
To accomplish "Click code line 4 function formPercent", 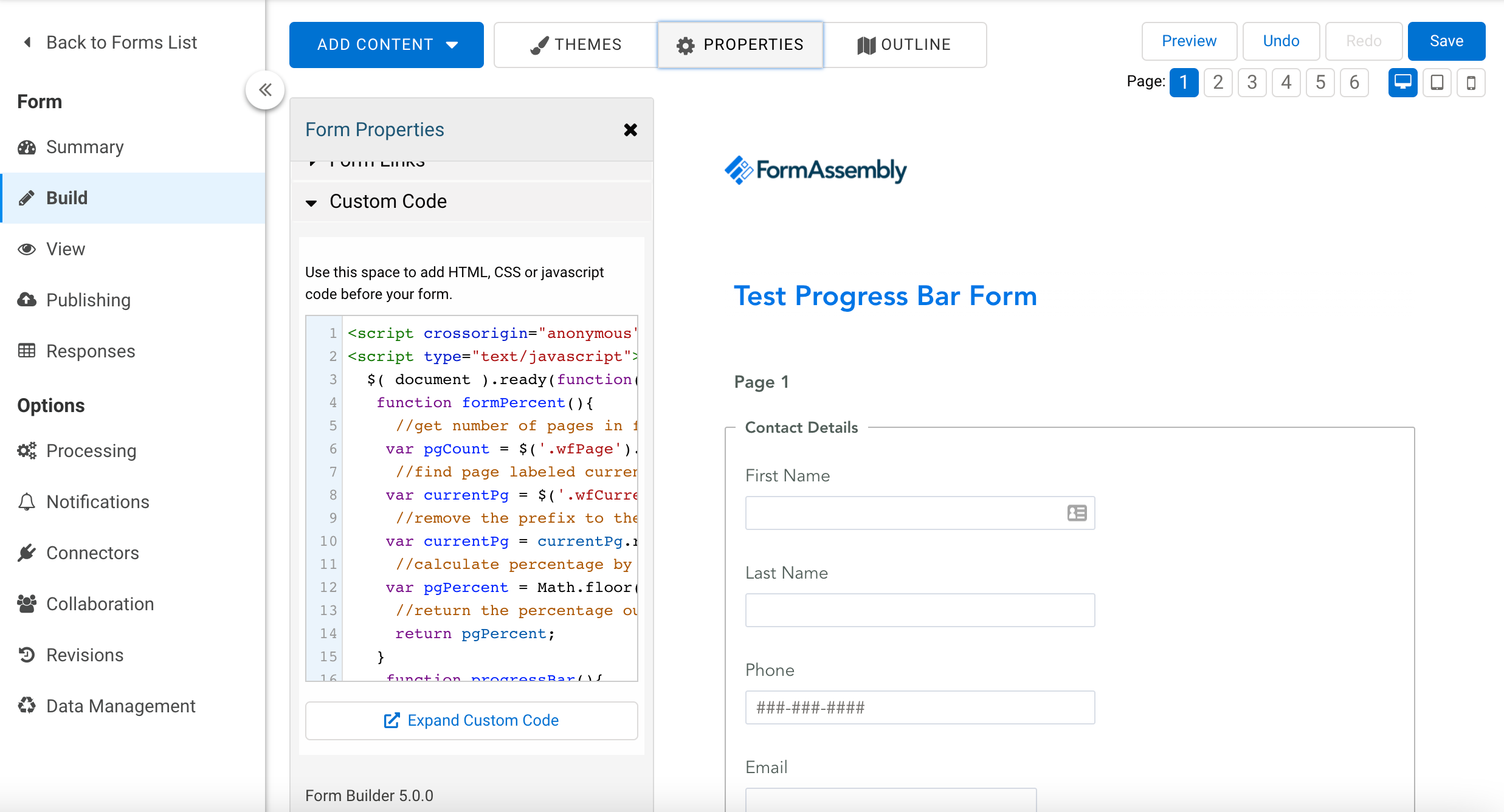I will [x=485, y=403].
